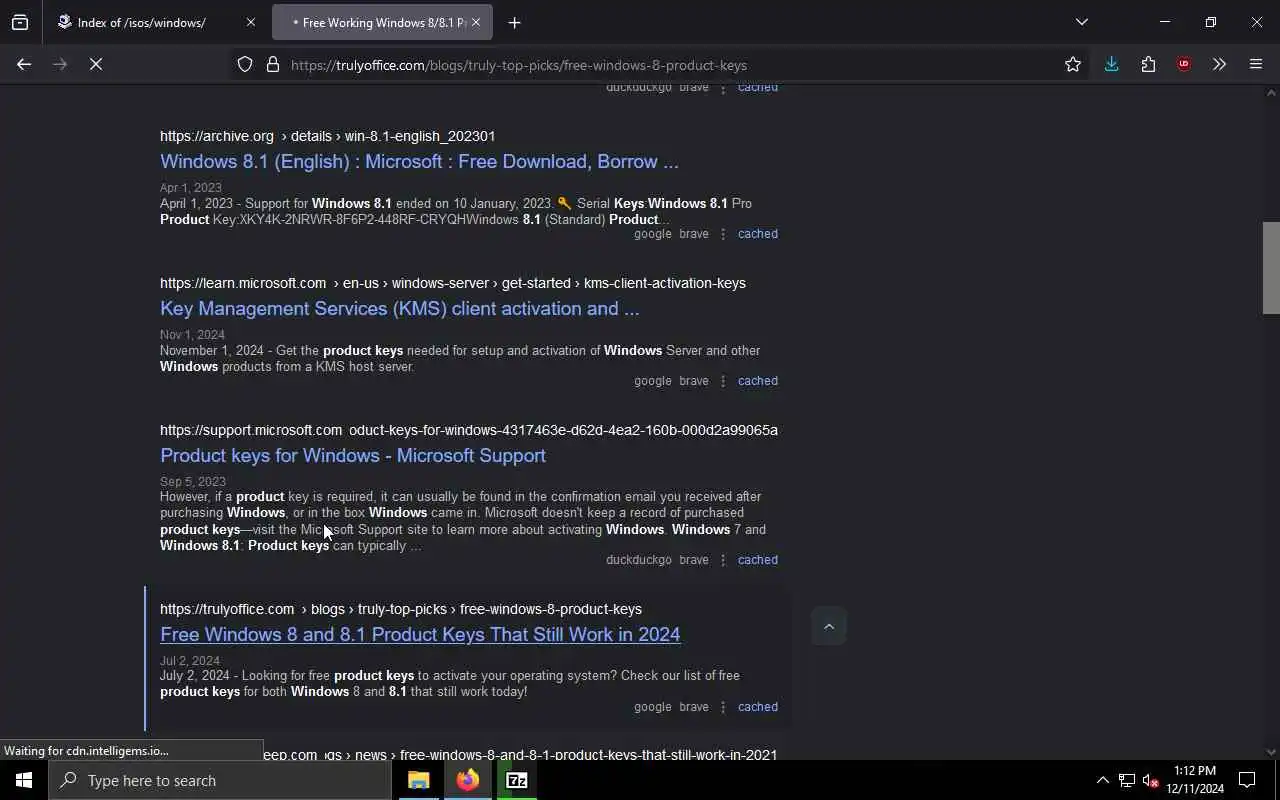This screenshot has height=800, width=1280.
Task: Open more options dots on trulyoffice result
Action: pos(723,707)
